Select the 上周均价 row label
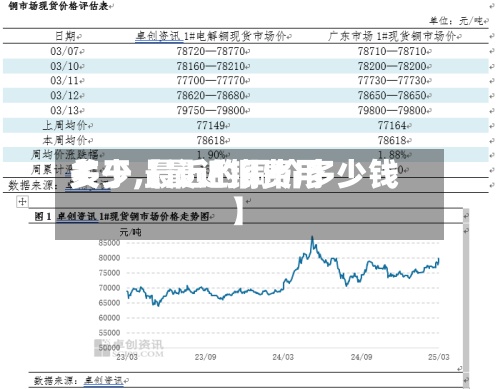The image size is (500, 389). pyautogui.click(x=65, y=125)
